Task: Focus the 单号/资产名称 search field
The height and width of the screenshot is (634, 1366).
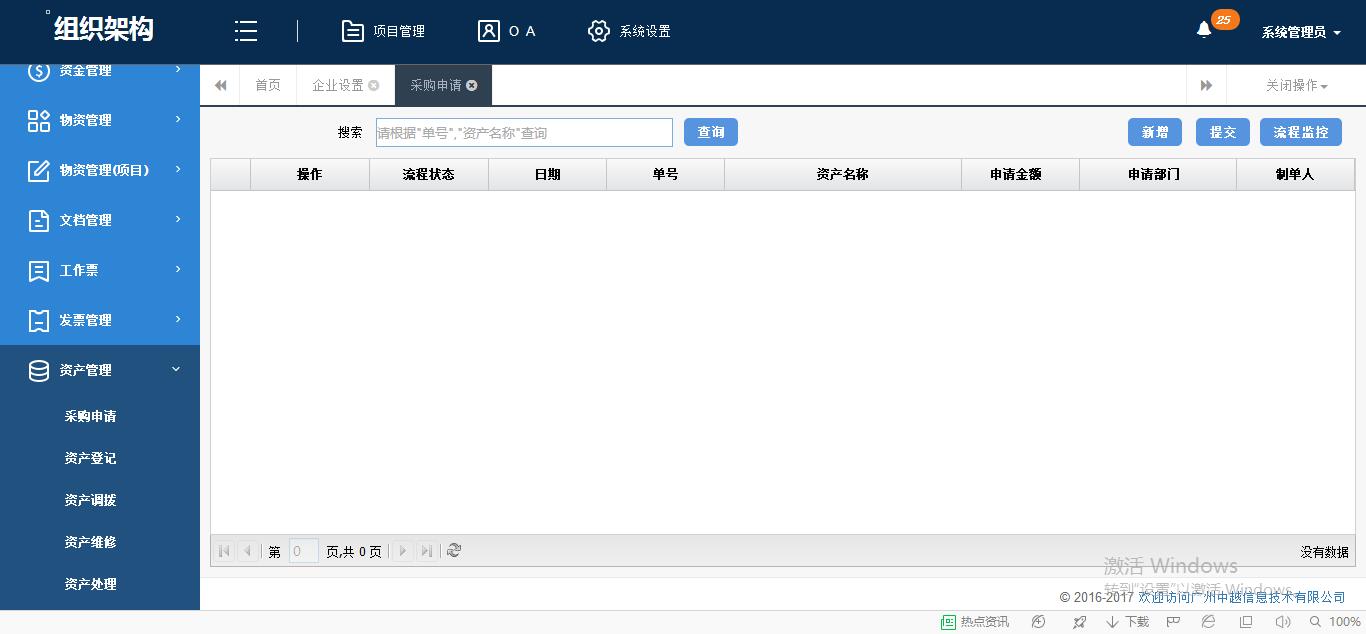Action: 524,132
